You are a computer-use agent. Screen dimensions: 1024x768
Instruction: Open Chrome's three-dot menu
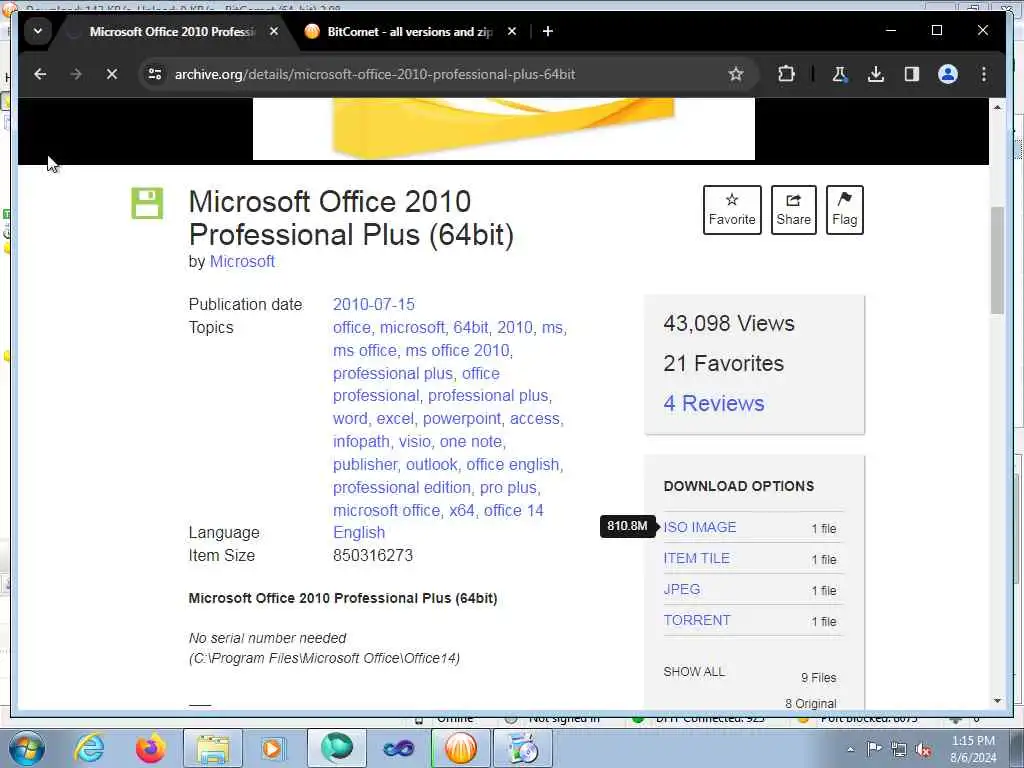(x=984, y=74)
